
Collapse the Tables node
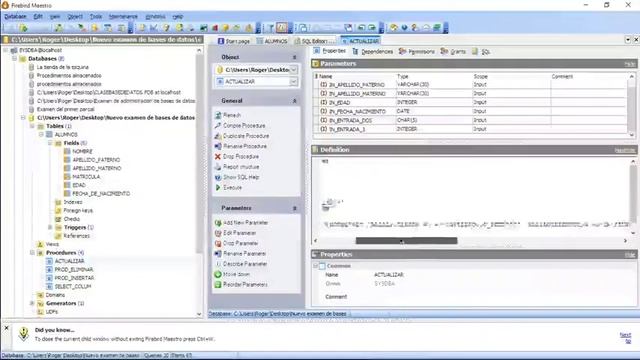32,126
